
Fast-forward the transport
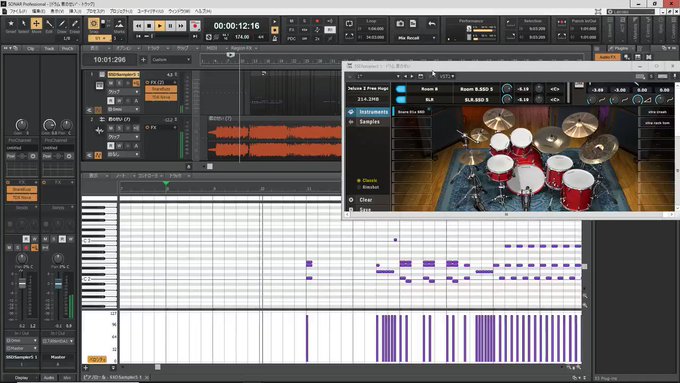[181, 26]
